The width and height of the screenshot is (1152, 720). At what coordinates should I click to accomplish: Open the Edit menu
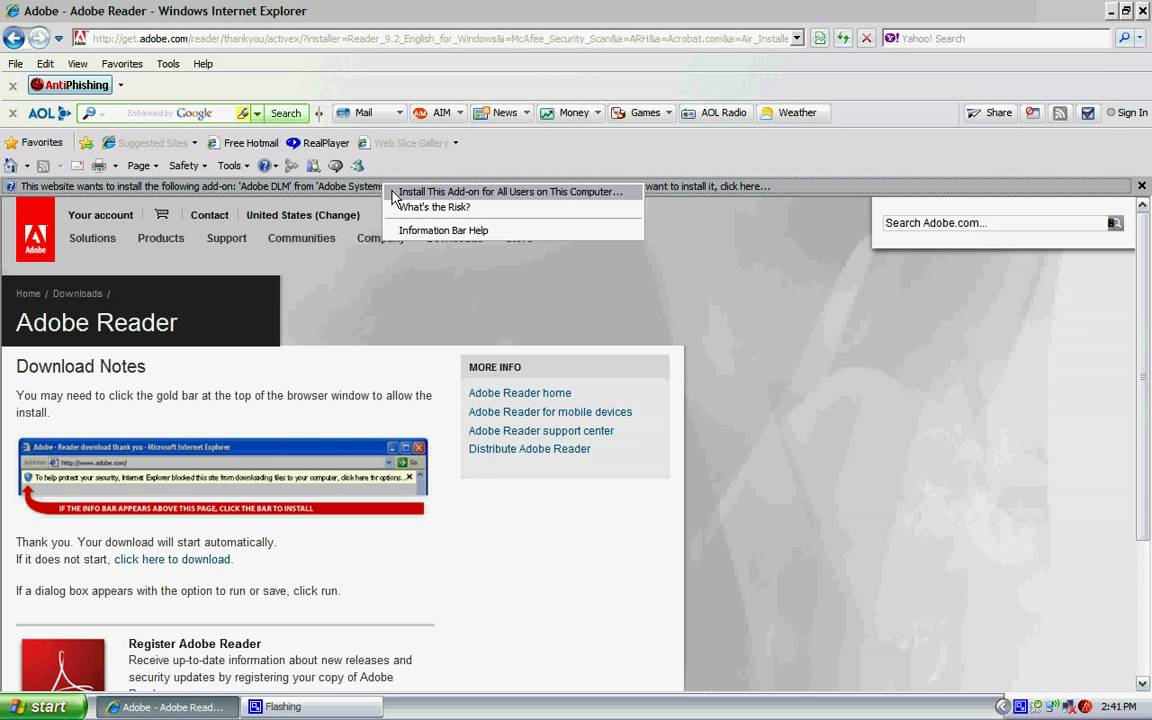tap(46, 64)
